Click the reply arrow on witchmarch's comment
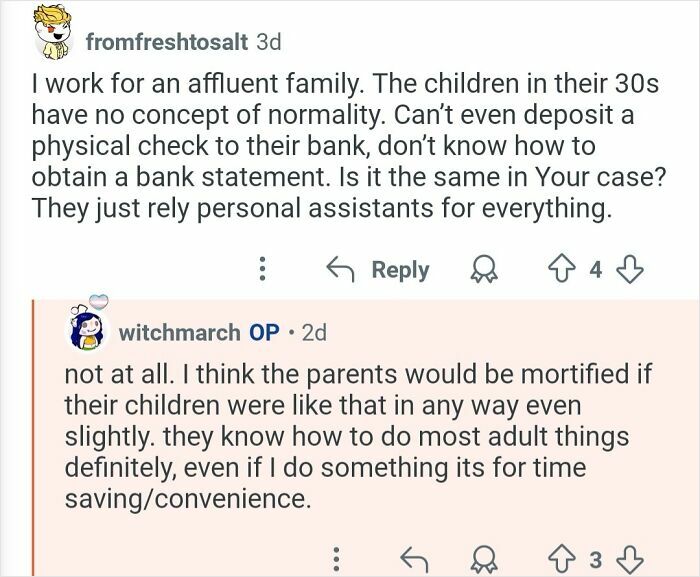This screenshot has height=577, width=700. coord(415,559)
